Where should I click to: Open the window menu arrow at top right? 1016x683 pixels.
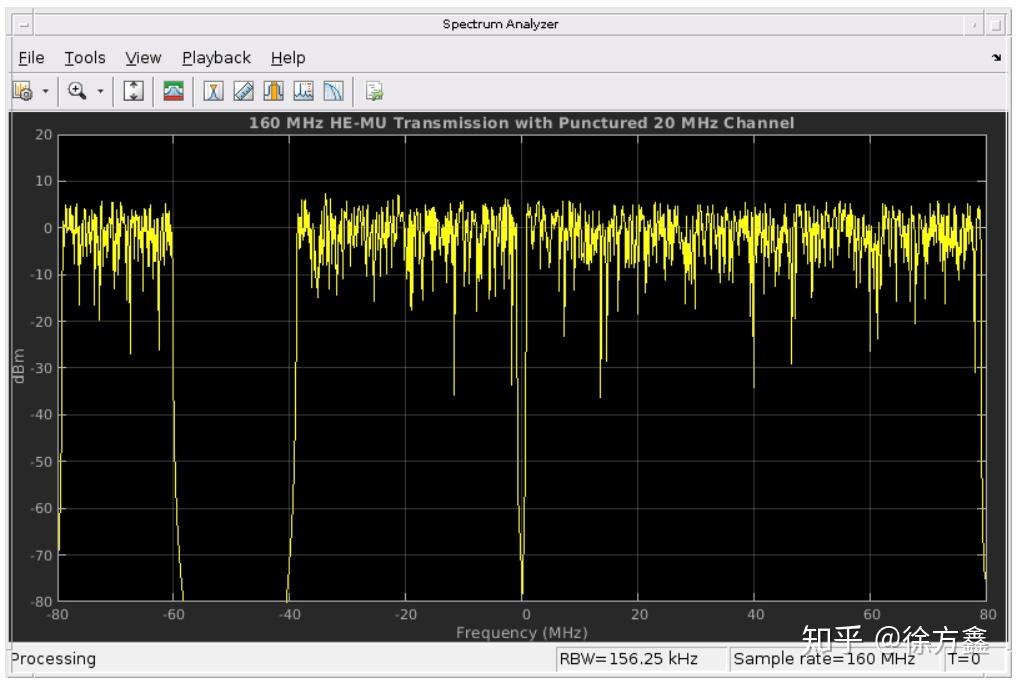pos(999,57)
